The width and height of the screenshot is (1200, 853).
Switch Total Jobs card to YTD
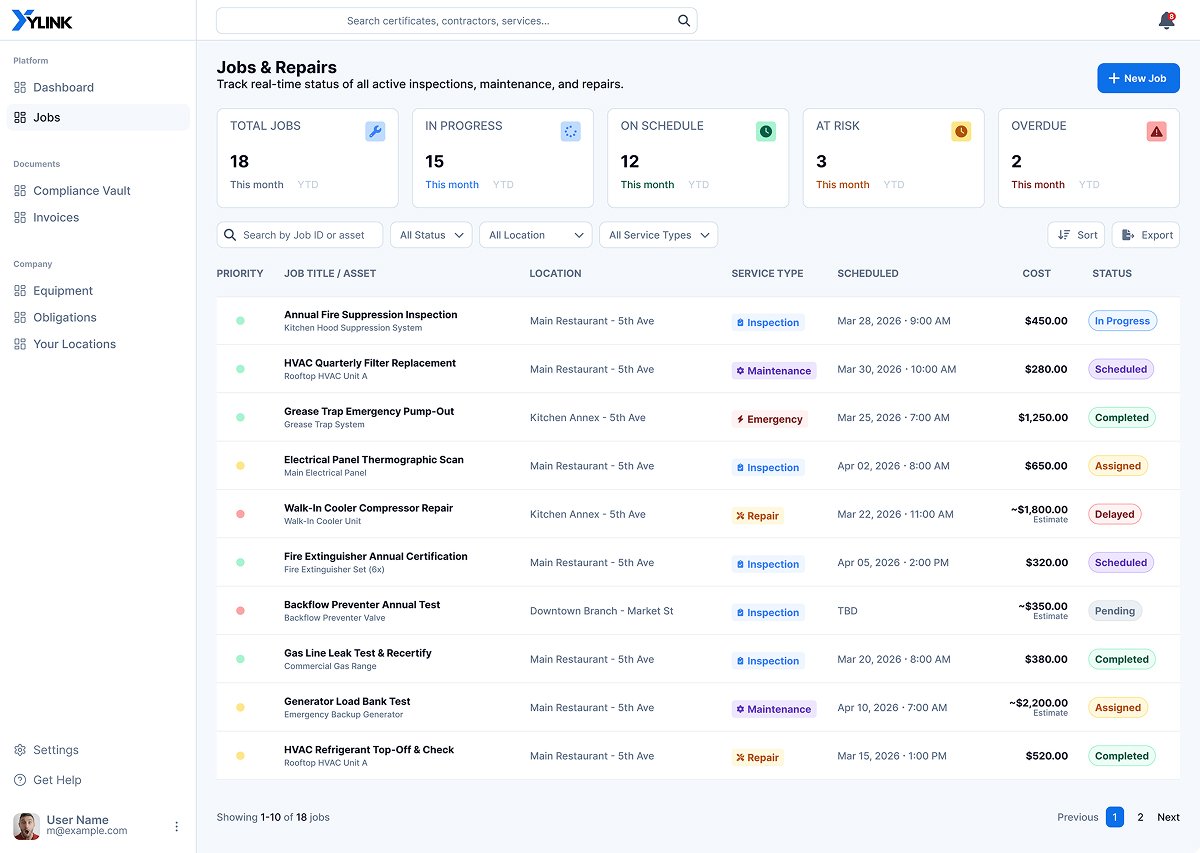click(307, 185)
